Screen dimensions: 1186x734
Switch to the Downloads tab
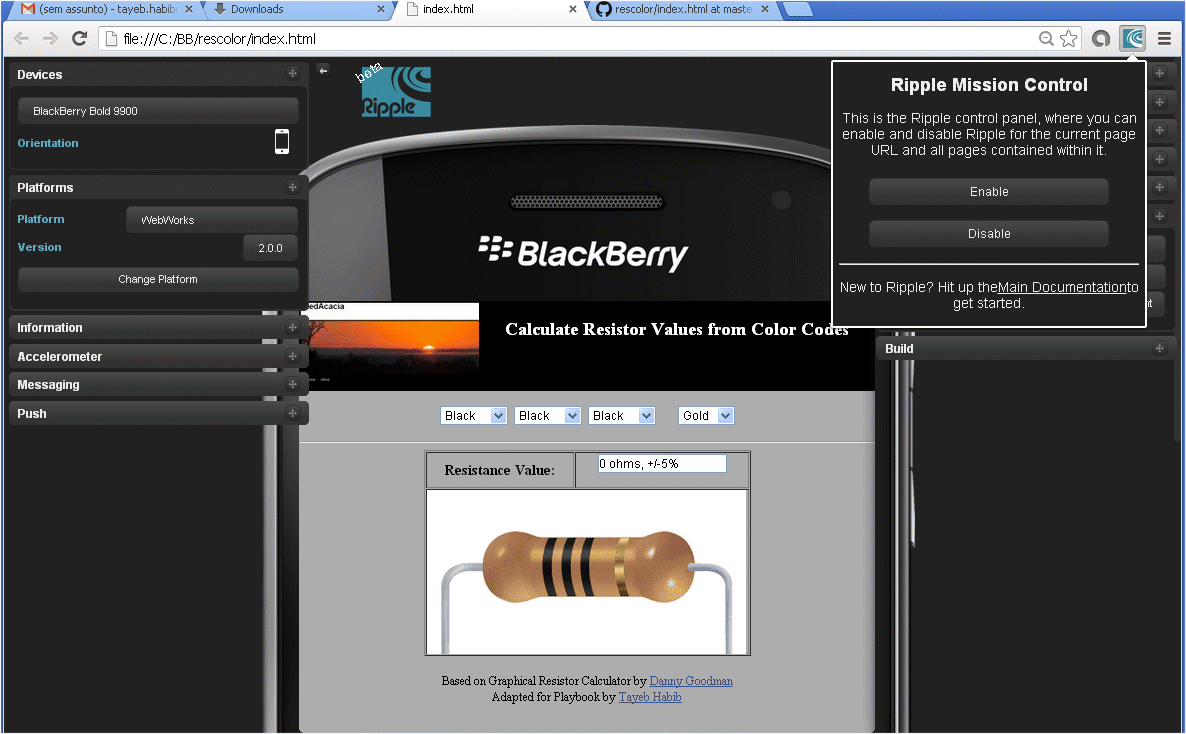(x=295, y=9)
